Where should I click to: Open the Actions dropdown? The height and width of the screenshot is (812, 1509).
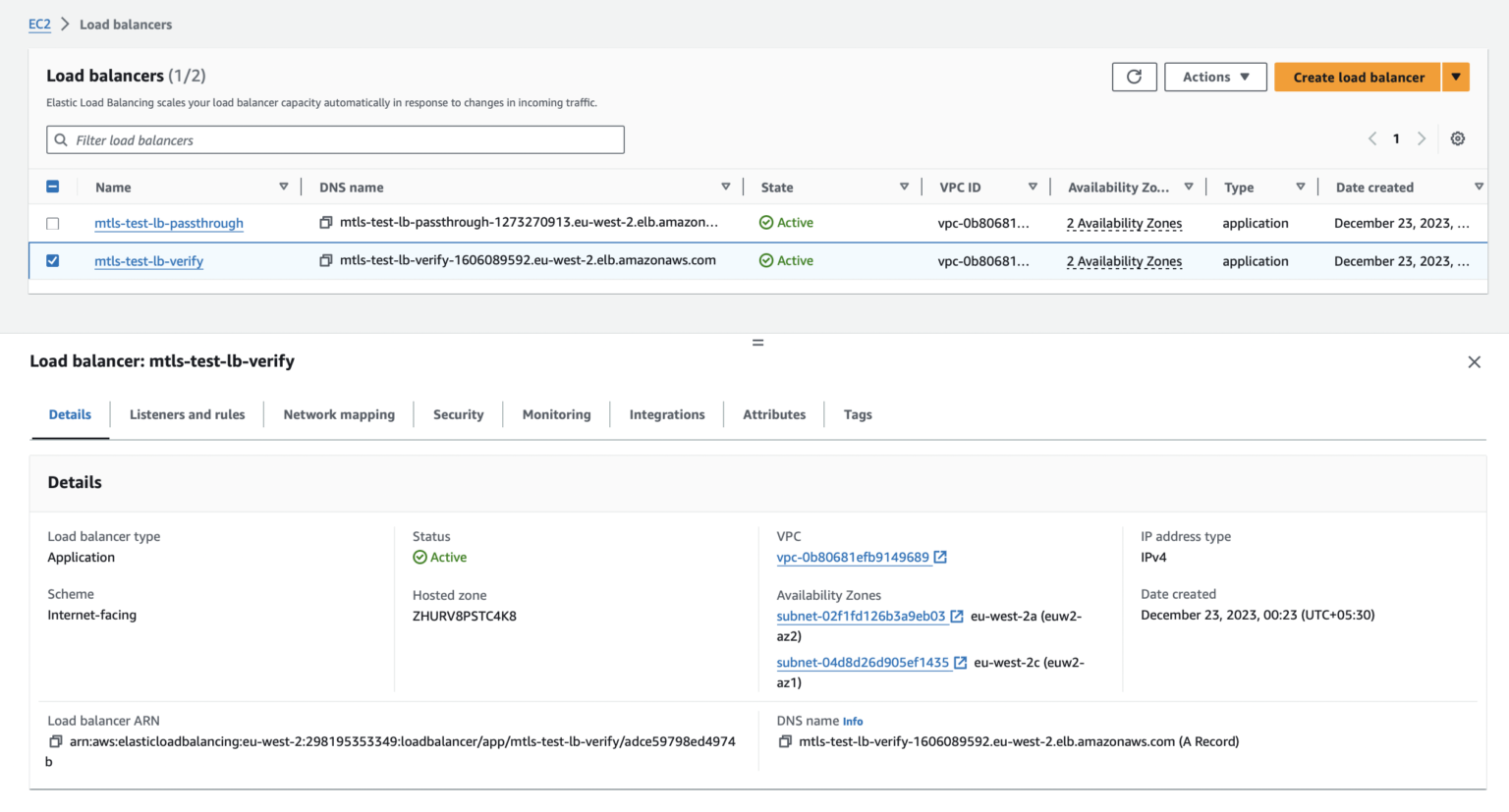coord(1215,77)
